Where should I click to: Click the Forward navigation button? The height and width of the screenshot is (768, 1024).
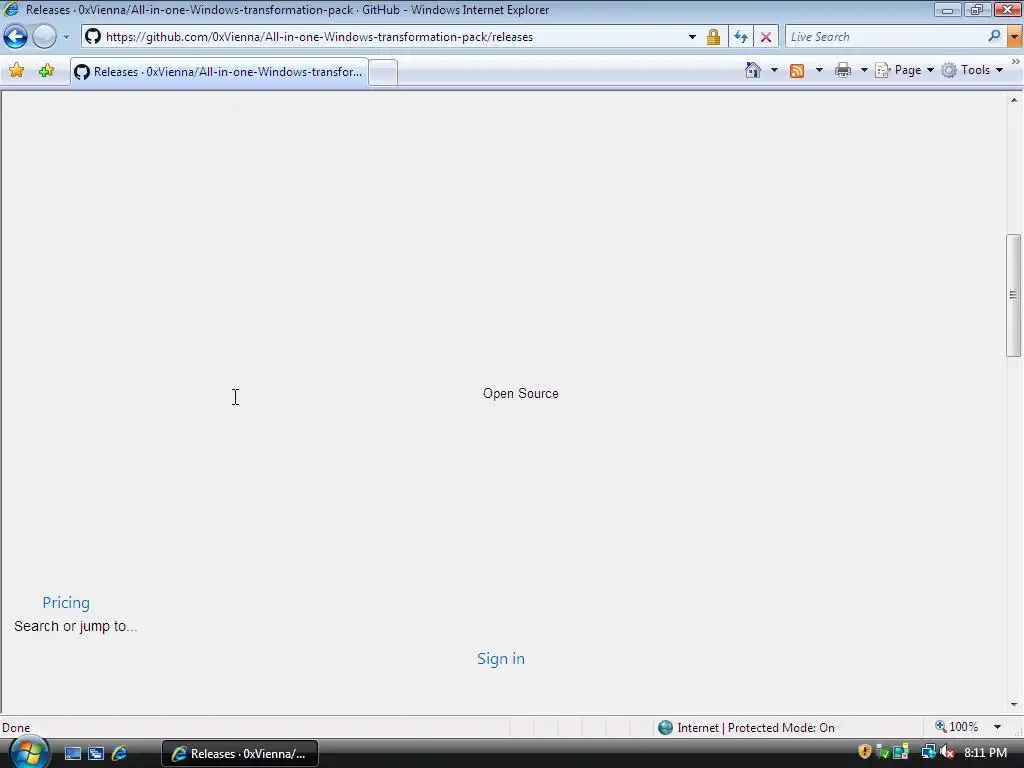coord(44,37)
